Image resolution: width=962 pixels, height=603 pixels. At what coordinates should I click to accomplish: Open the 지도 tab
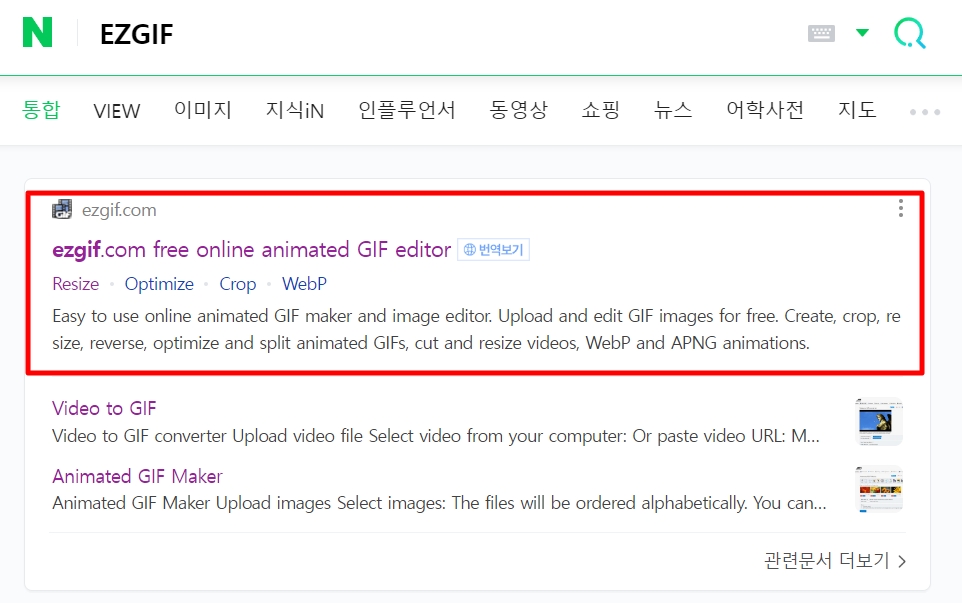(x=857, y=110)
